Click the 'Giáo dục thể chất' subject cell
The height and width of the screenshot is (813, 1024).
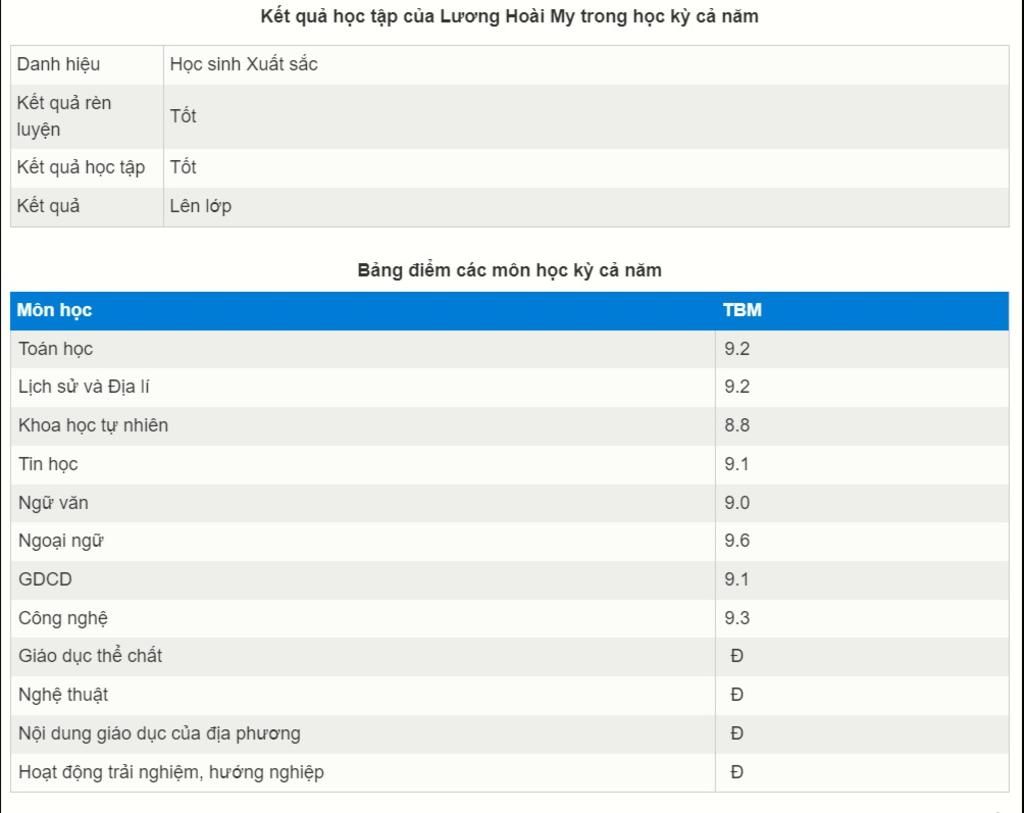[x=90, y=656]
